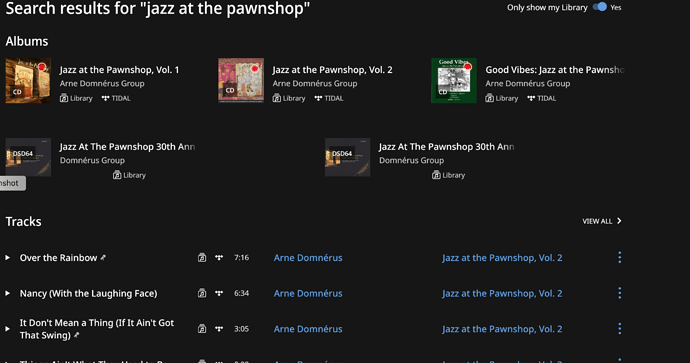Click library icon in Over the Rainbow row
690x363 pixels.
pyautogui.click(x=202, y=258)
